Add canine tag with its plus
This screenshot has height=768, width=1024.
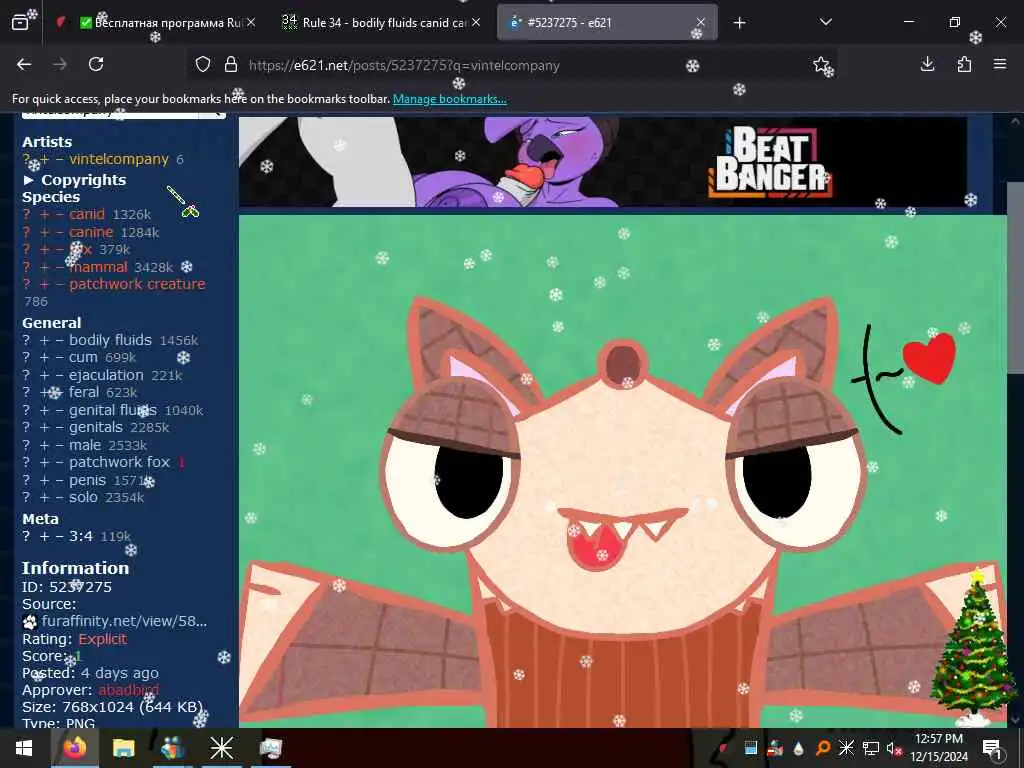[x=44, y=232]
